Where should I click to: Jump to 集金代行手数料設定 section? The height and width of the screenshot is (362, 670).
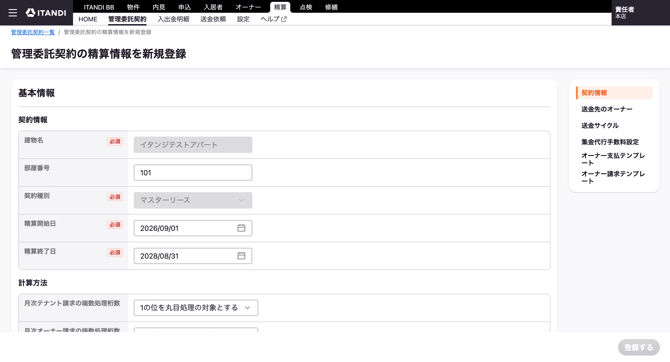pos(610,142)
